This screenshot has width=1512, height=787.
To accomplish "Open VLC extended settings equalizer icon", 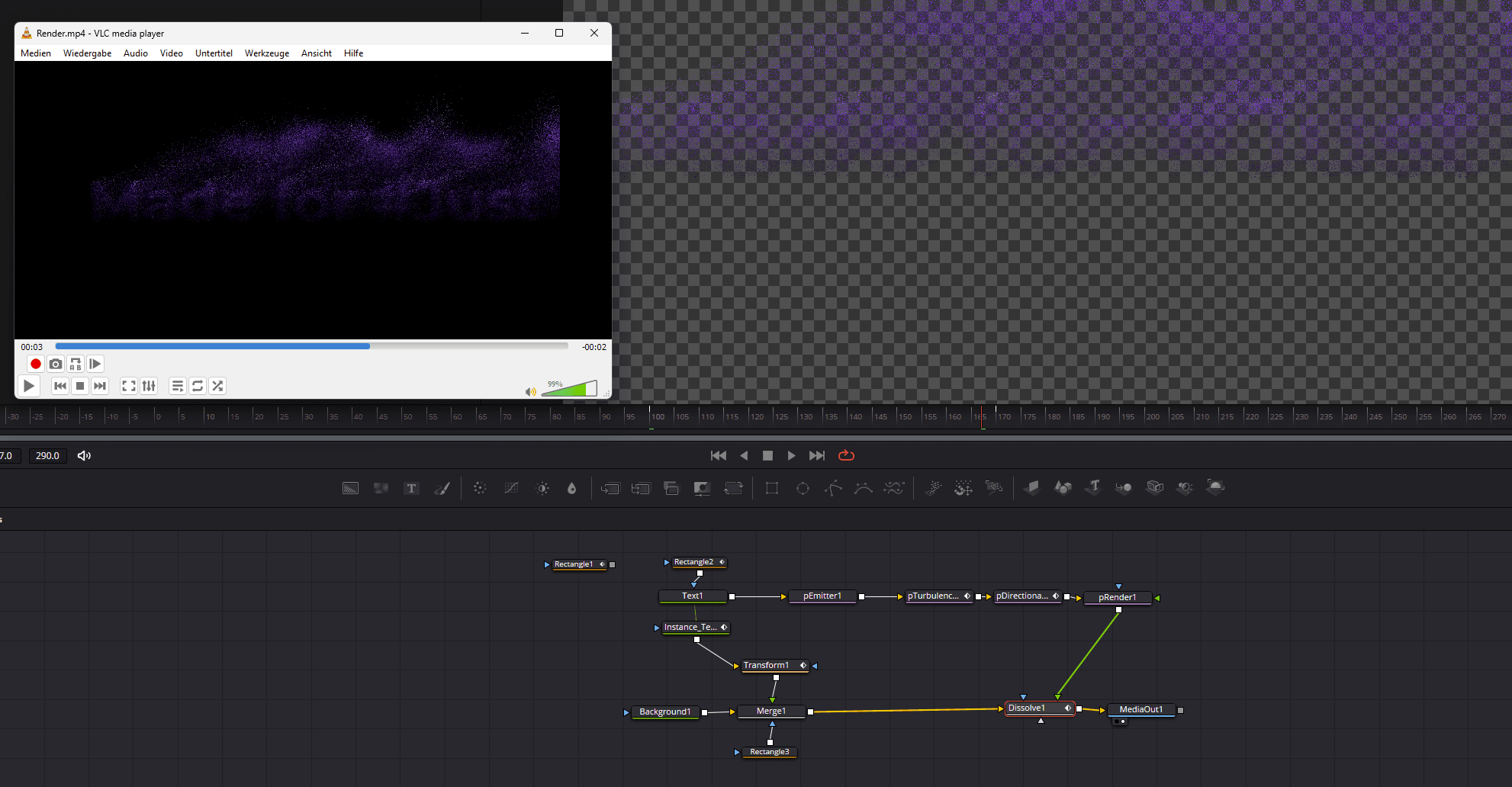I will point(149,386).
